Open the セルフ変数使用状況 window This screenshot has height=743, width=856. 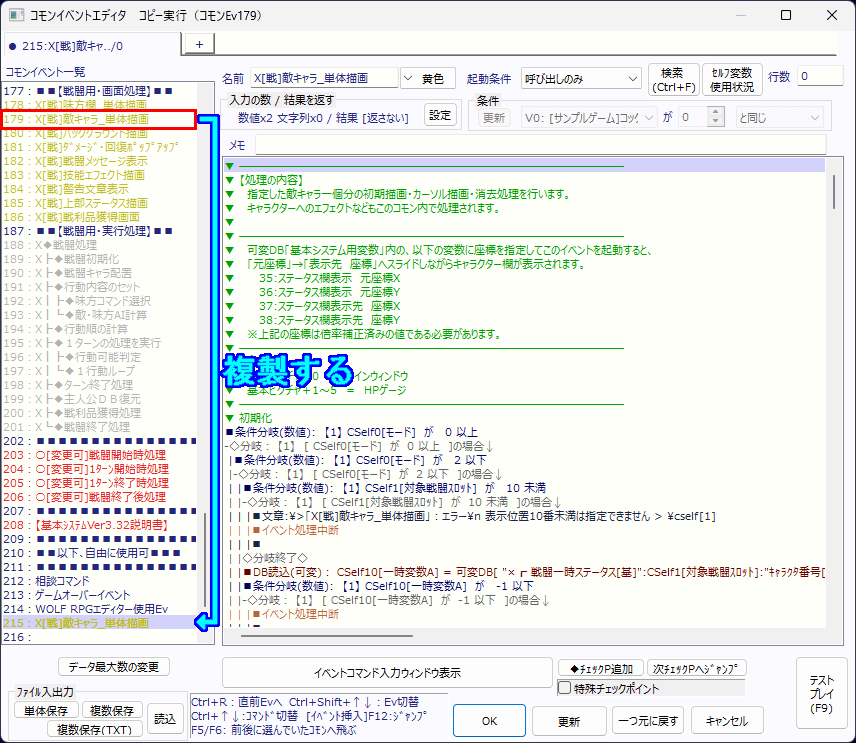(x=731, y=79)
